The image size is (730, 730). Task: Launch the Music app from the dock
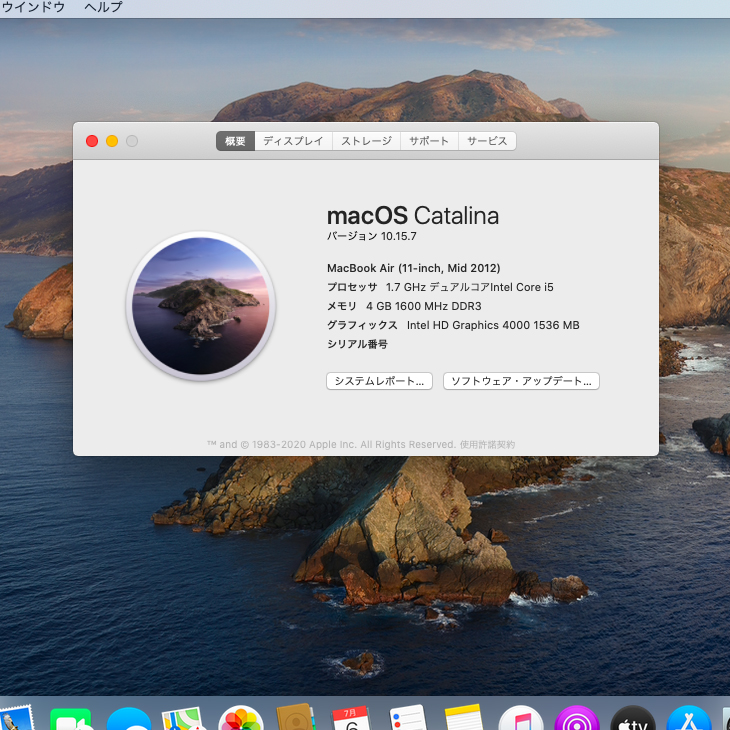521,720
